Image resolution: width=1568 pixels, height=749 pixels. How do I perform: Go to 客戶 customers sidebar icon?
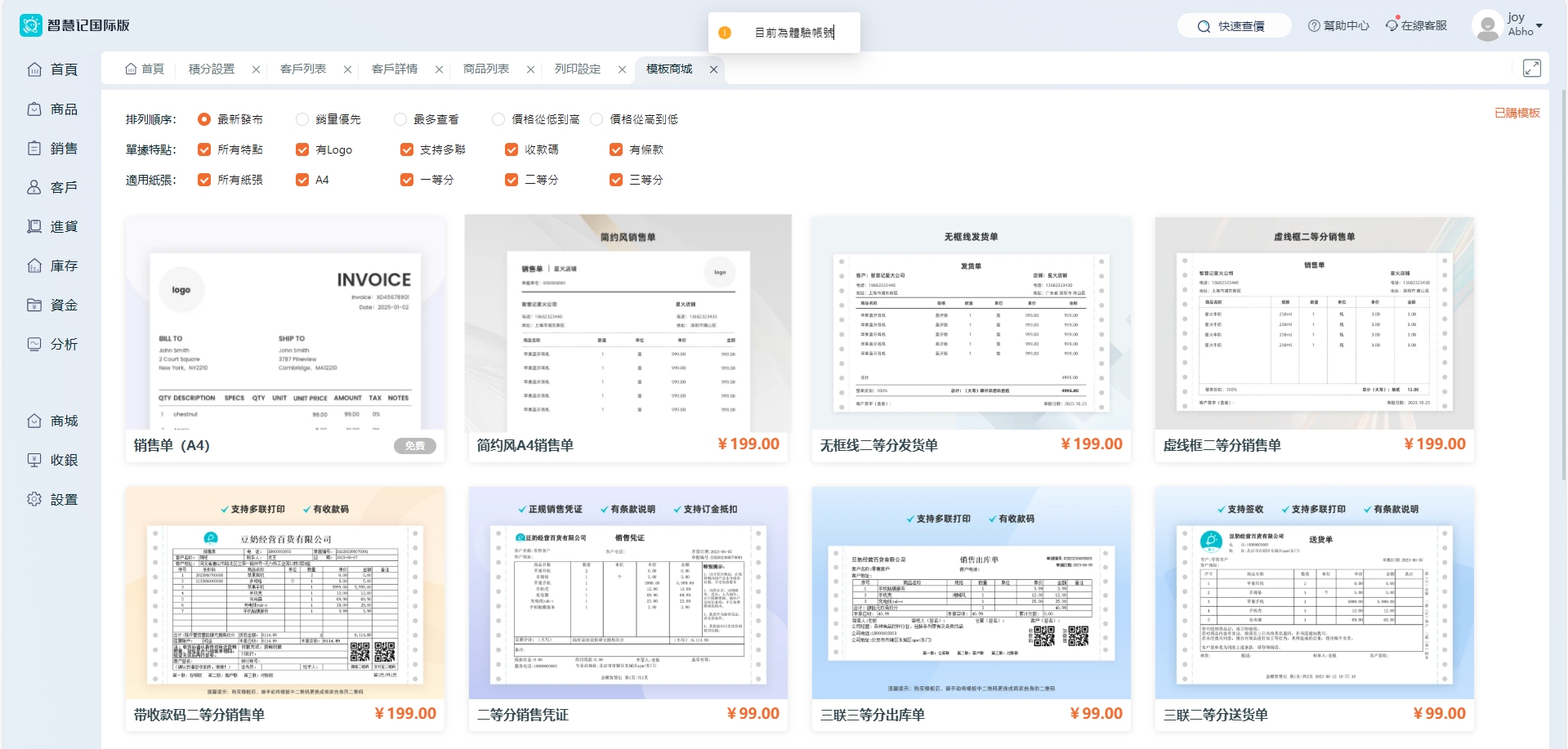point(34,187)
